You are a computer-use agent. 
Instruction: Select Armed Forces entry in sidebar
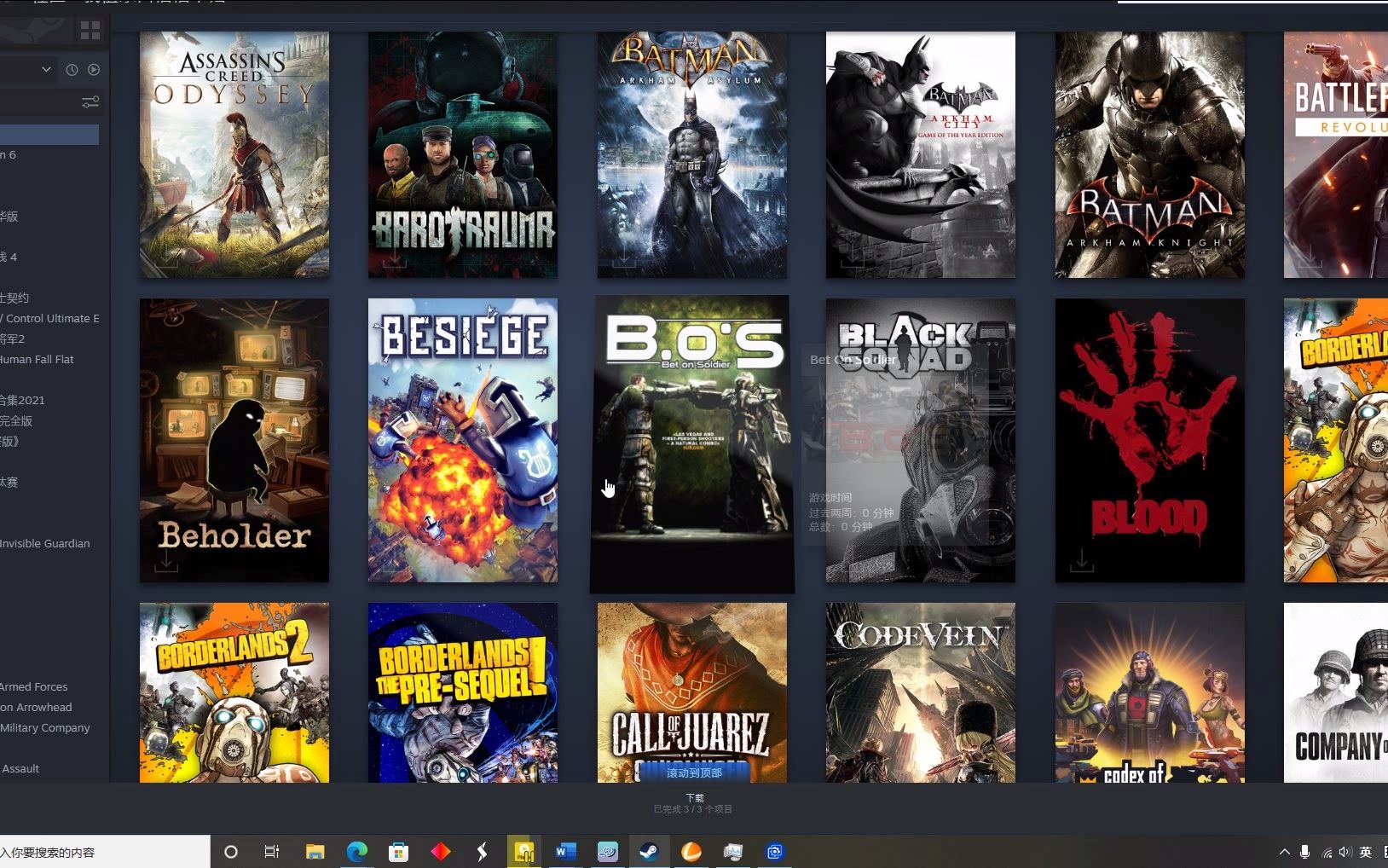click(33, 686)
